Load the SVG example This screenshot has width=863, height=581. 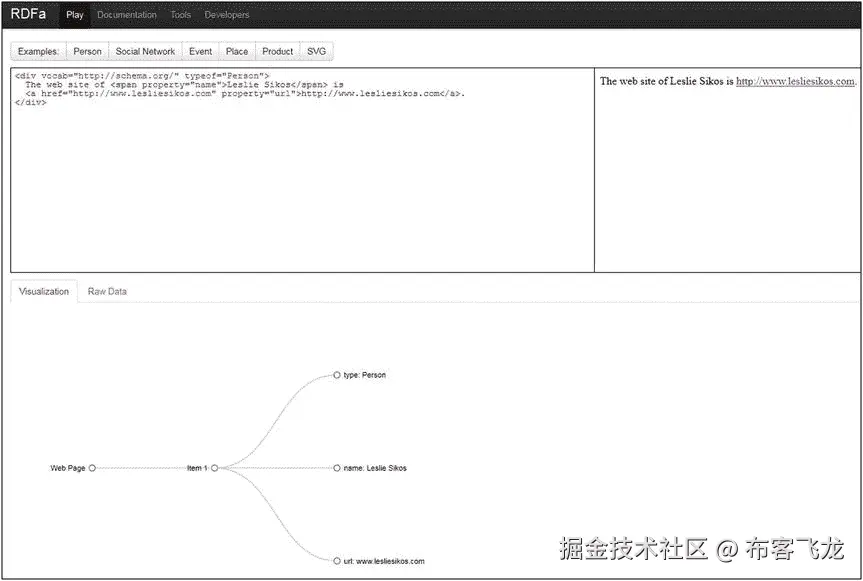click(x=316, y=50)
